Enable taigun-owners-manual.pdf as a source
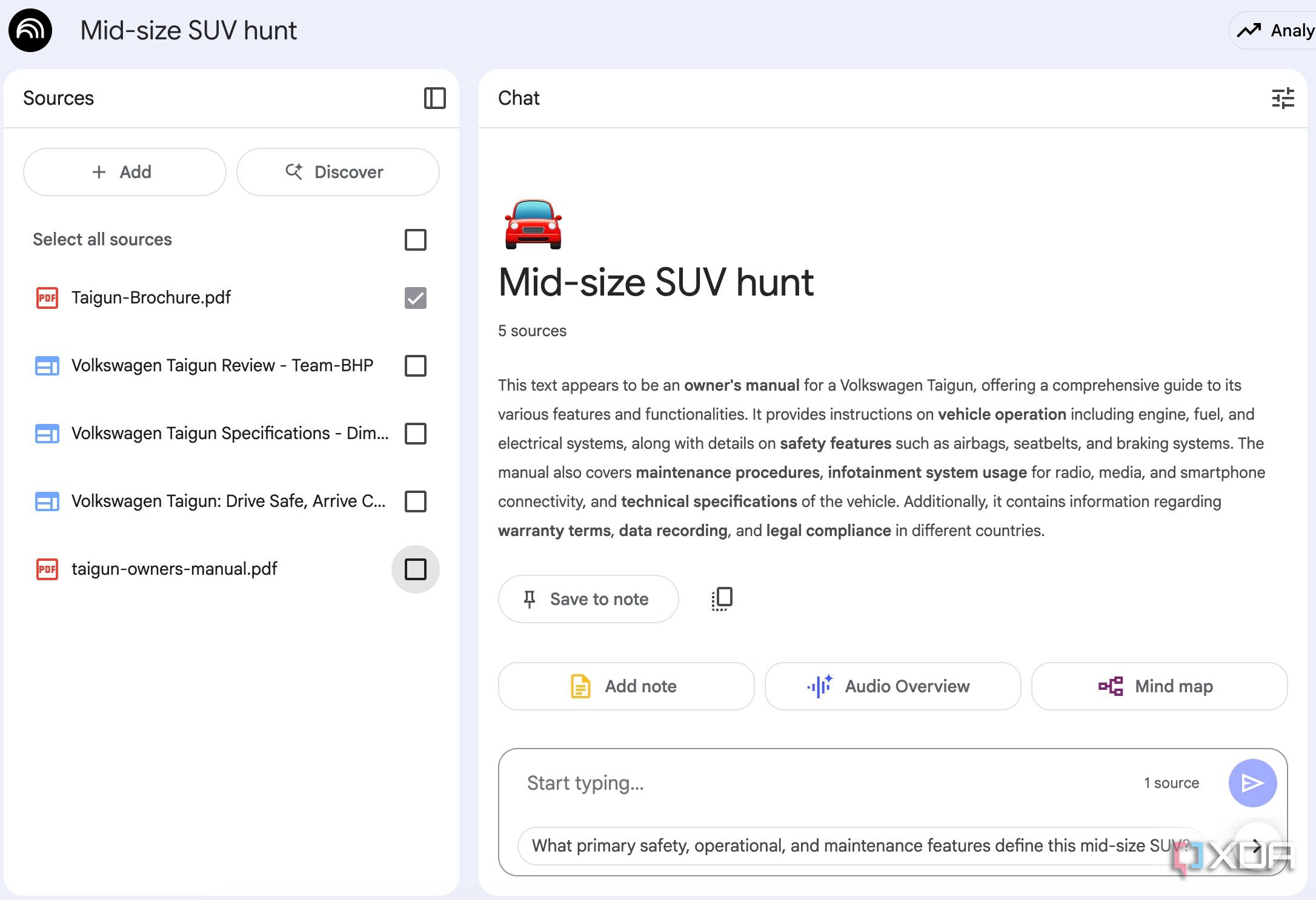1316x900 pixels. pos(415,569)
